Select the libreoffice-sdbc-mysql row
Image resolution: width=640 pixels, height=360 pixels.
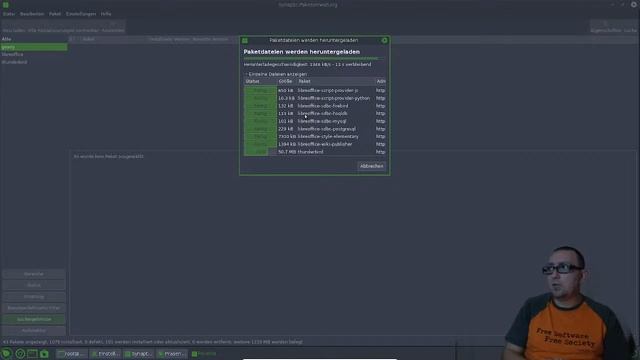(314, 121)
